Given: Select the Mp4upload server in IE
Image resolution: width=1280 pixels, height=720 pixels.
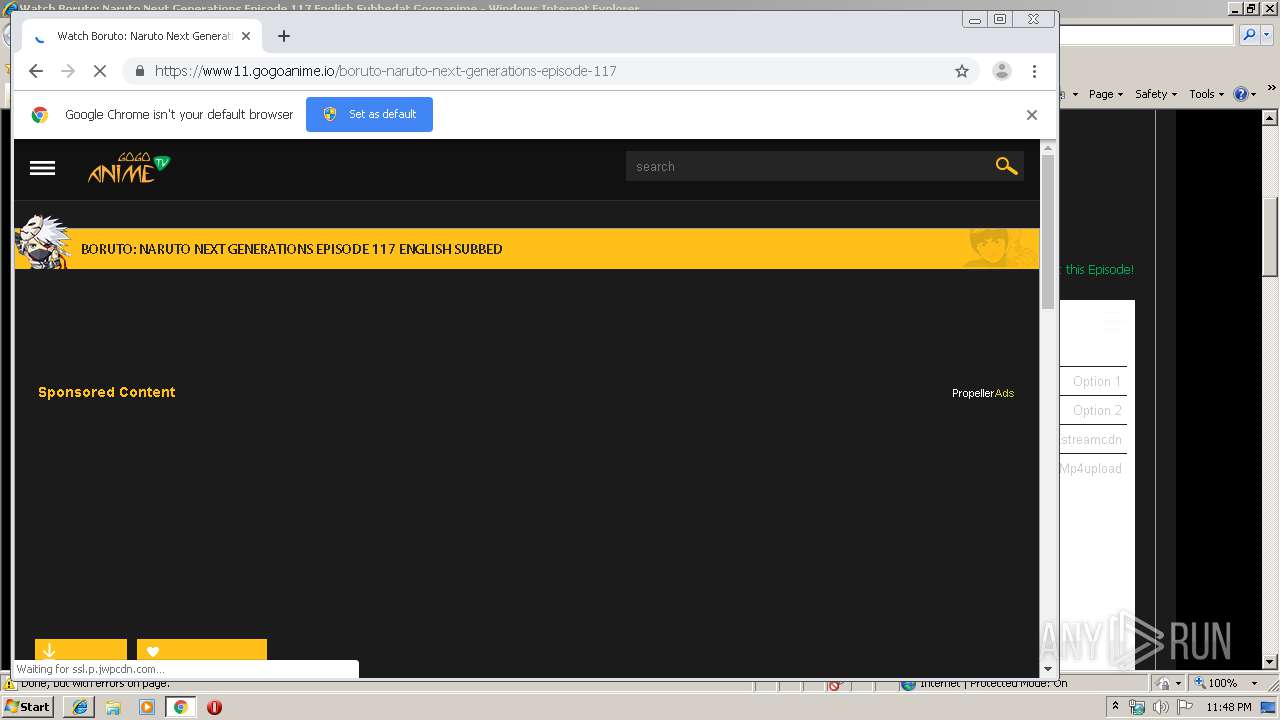Looking at the screenshot, I should [1091, 468].
